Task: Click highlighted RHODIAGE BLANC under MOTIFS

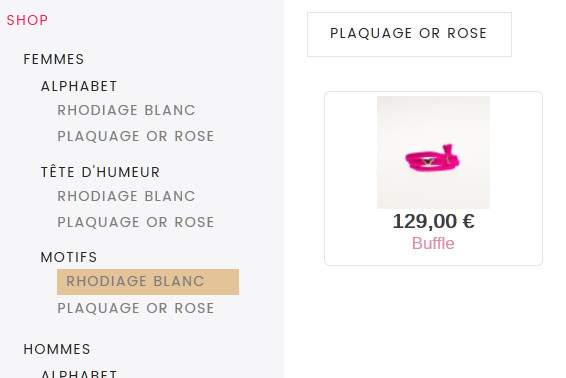Action: tap(148, 282)
